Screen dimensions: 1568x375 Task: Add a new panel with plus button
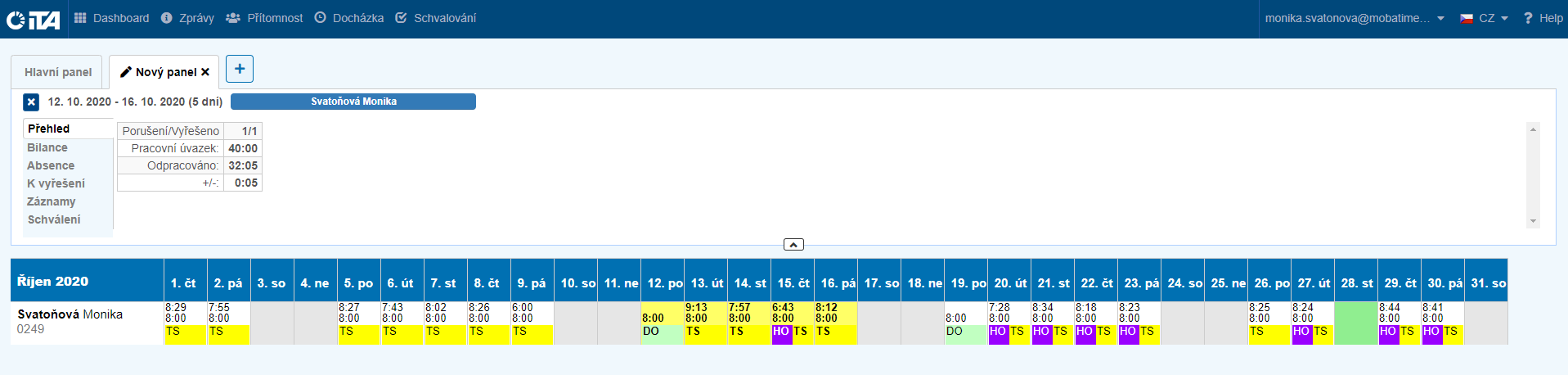coord(240,69)
